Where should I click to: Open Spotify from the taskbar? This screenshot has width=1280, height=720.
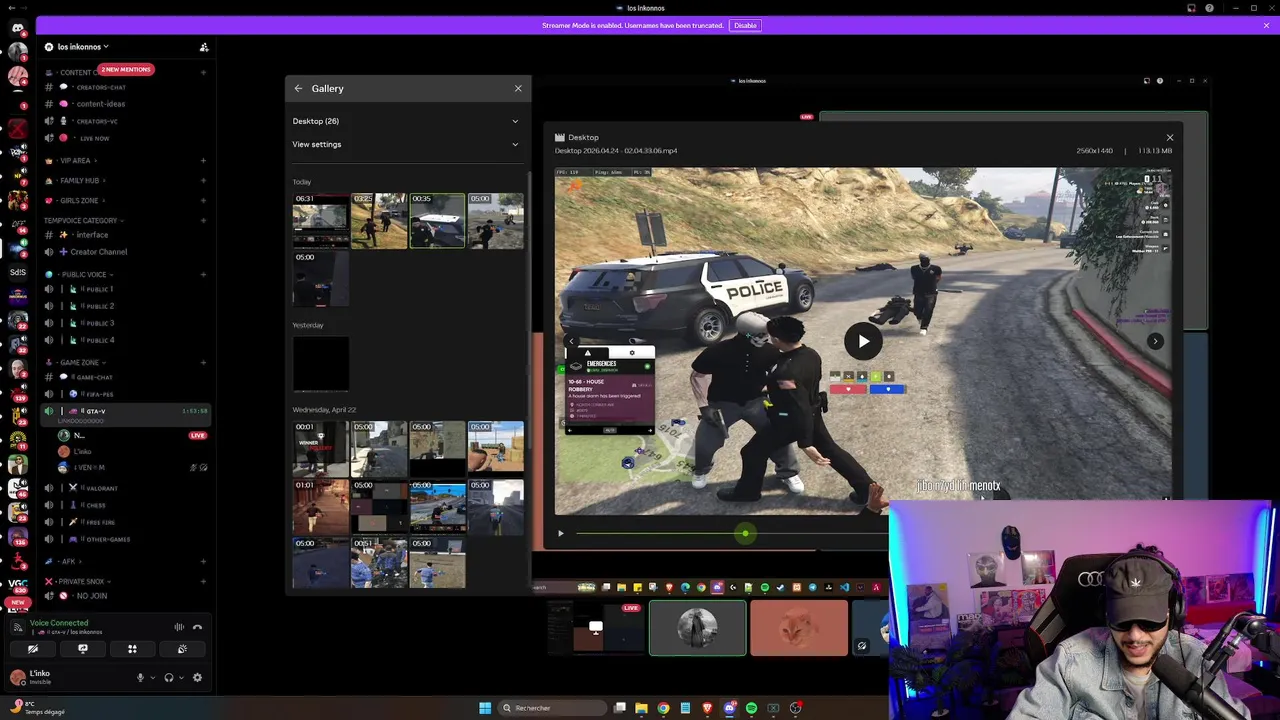click(751, 708)
